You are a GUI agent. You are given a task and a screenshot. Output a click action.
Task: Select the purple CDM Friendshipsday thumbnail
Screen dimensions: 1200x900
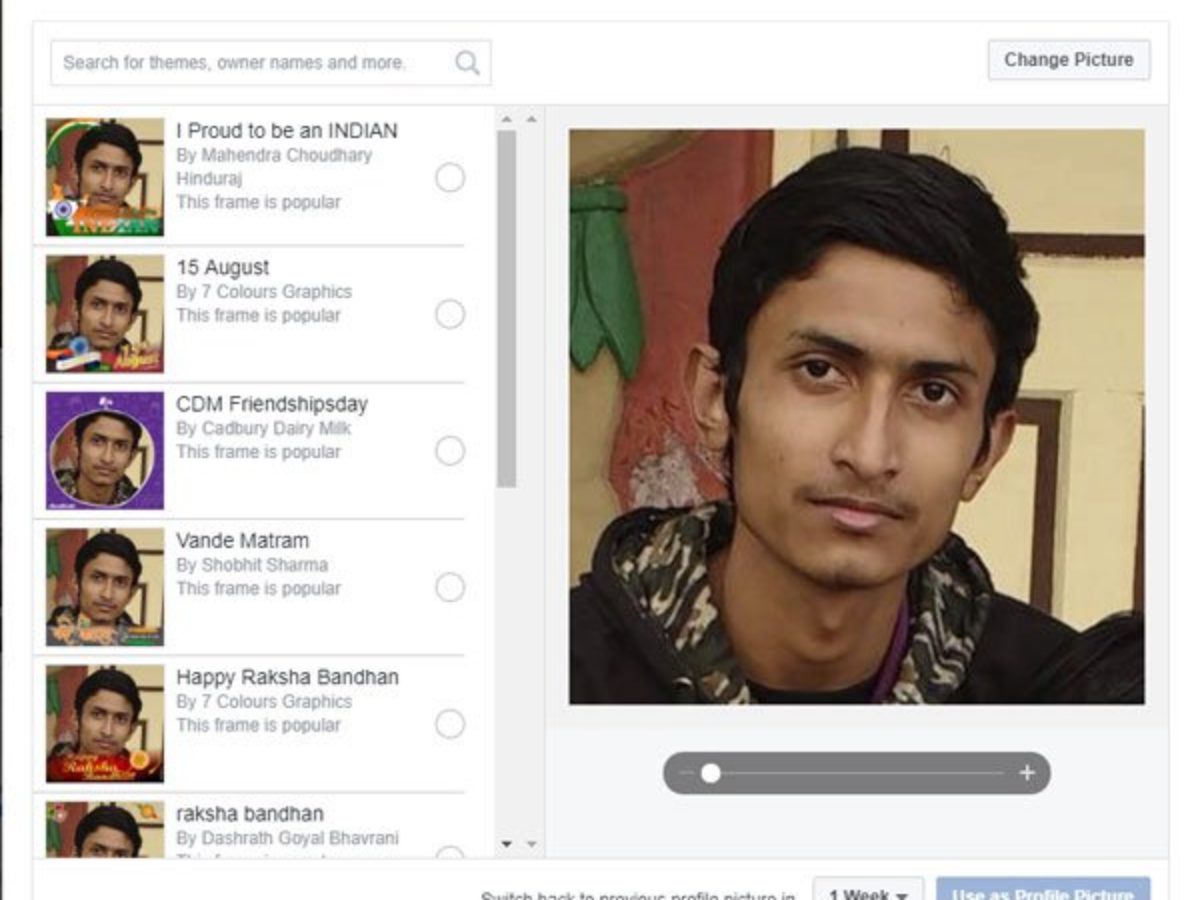pyautogui.click(x=105, y=450)
